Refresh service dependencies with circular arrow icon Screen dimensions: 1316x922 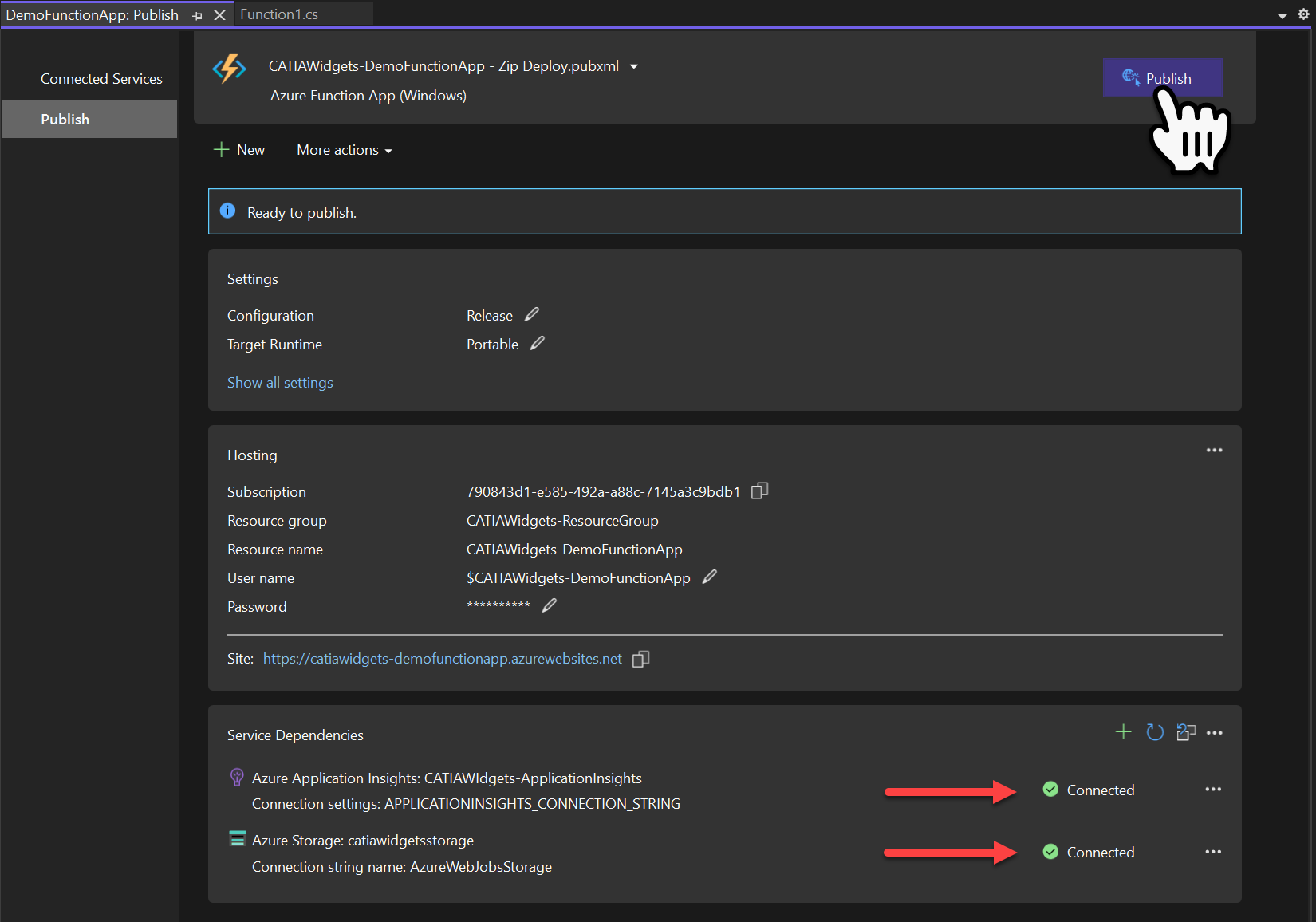click(1154, 731)
